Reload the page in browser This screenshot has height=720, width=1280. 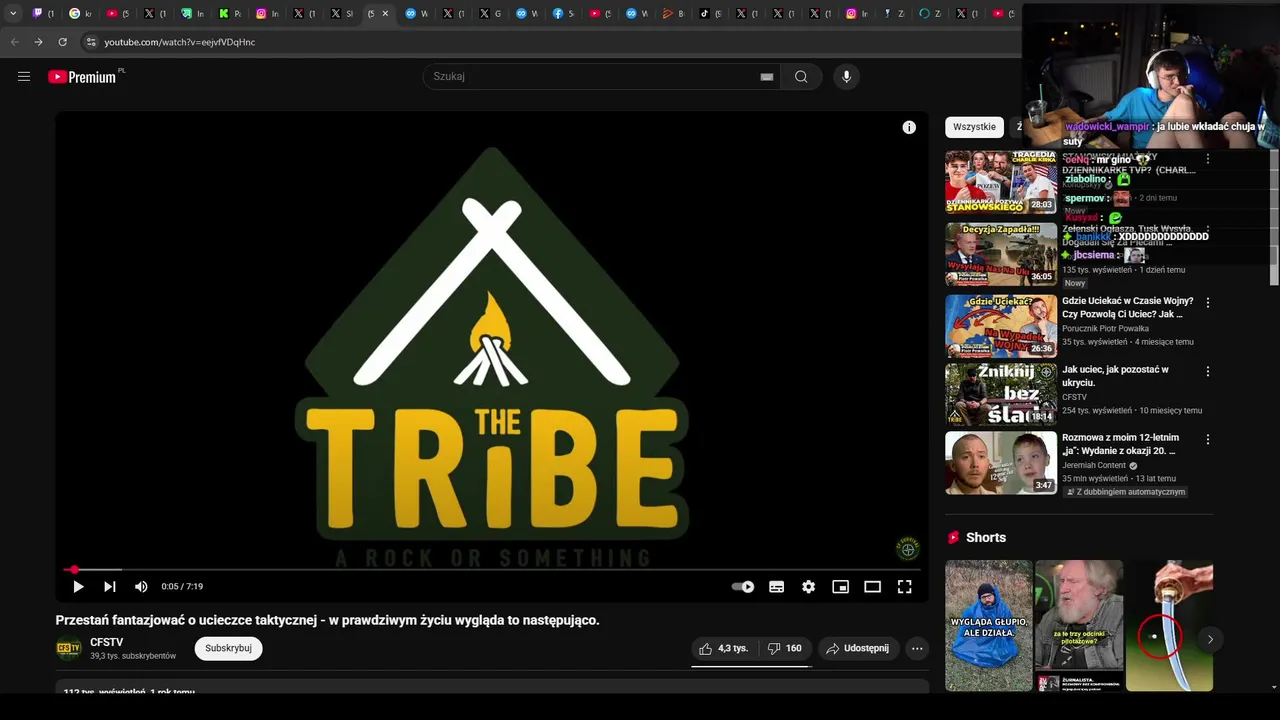pos(62,42)
